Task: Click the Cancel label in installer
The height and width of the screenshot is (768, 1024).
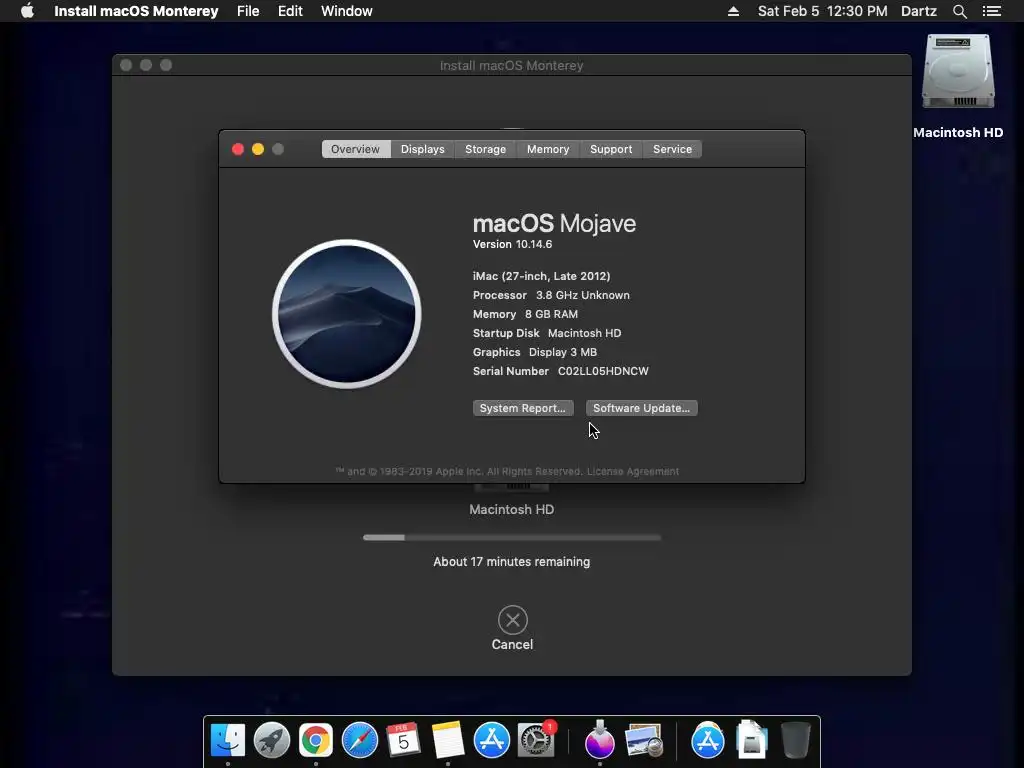Action: (513, 645)
